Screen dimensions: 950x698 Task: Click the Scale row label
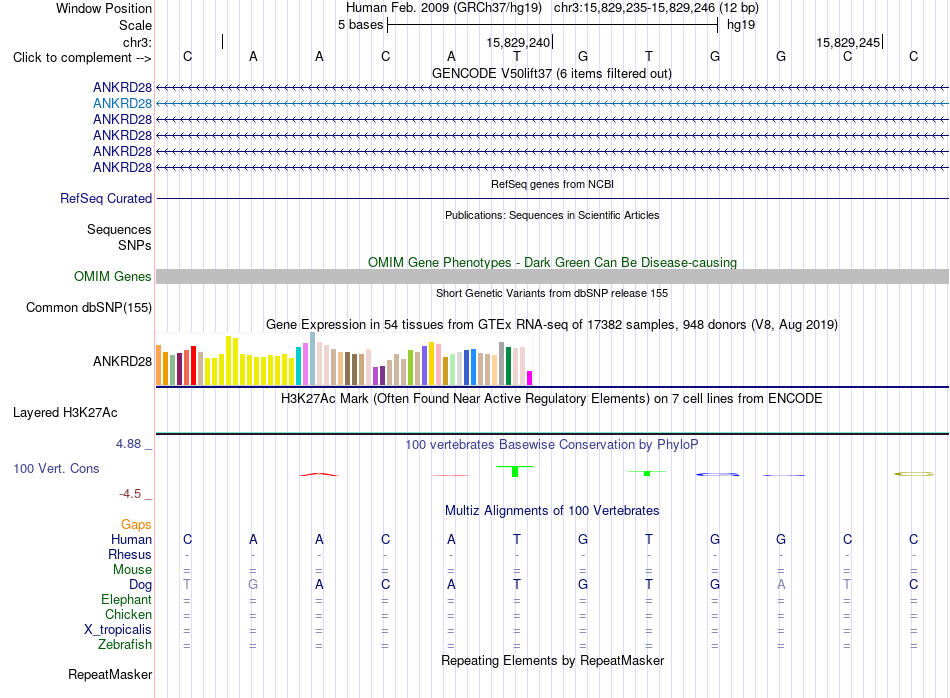pos(135,25)
